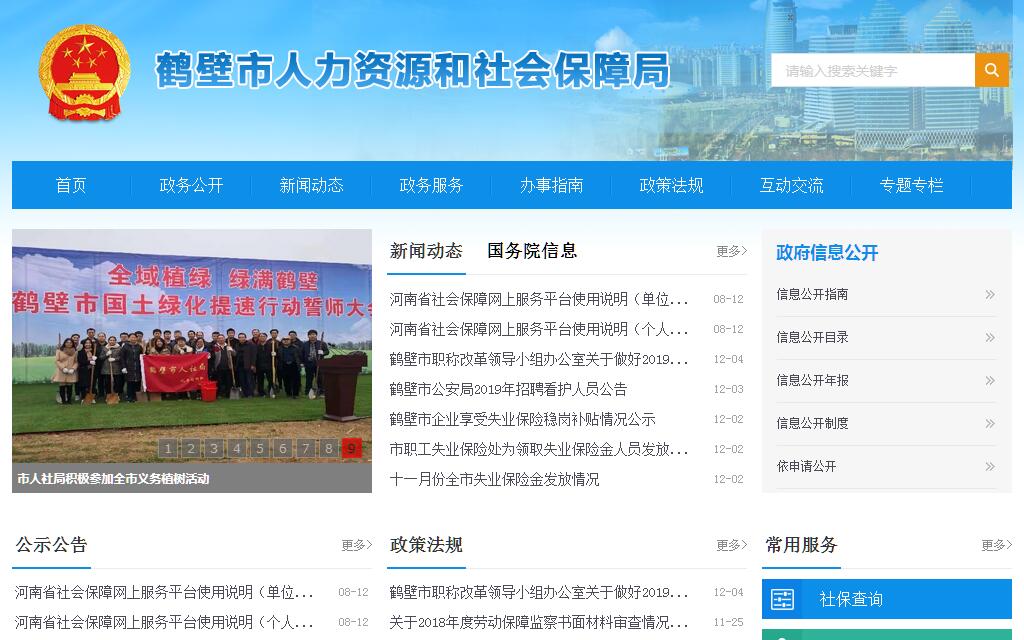Click the tree planting event banner image

pyautogui.click(x=191, y=340)
